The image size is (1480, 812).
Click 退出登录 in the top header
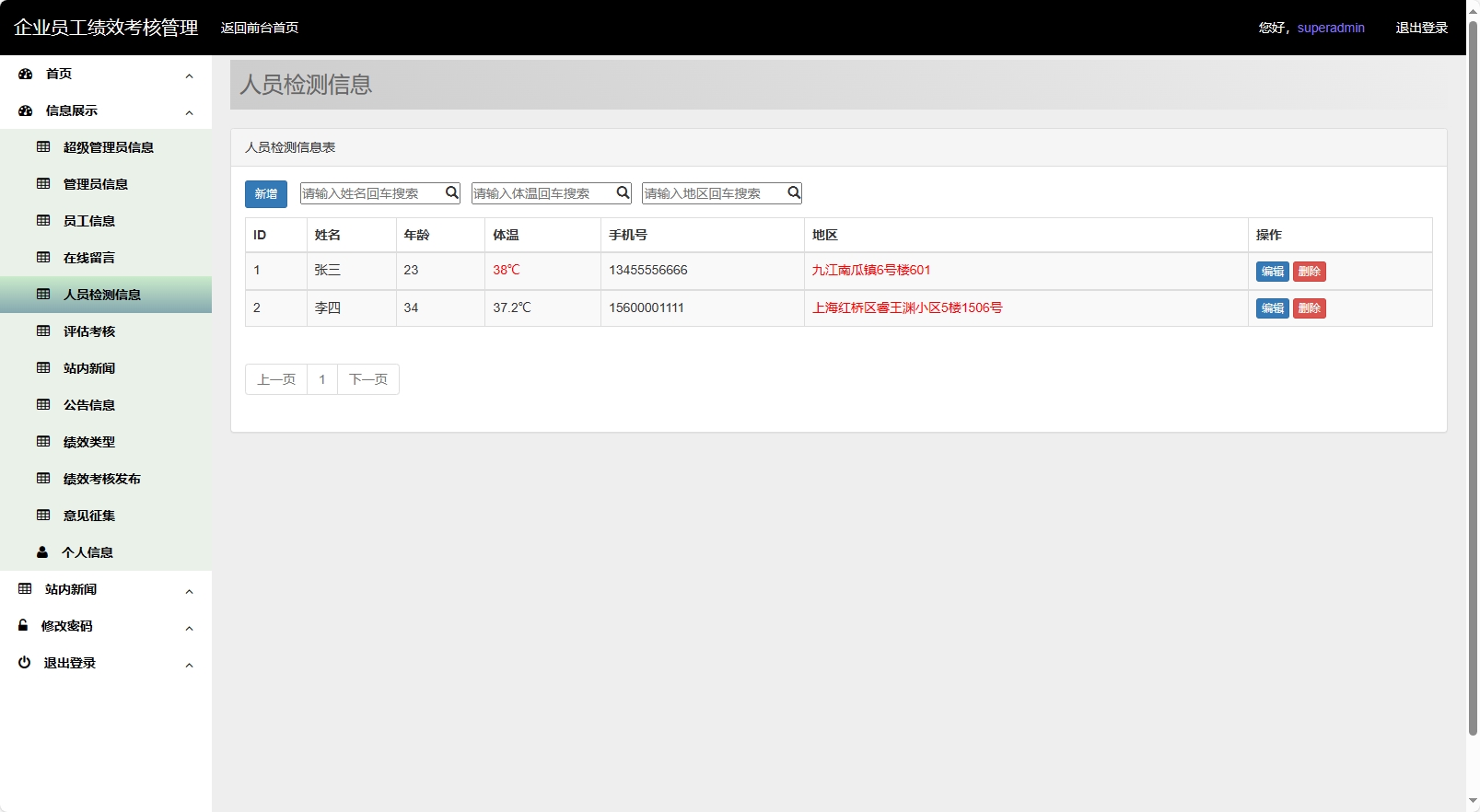click(1422, 28)
